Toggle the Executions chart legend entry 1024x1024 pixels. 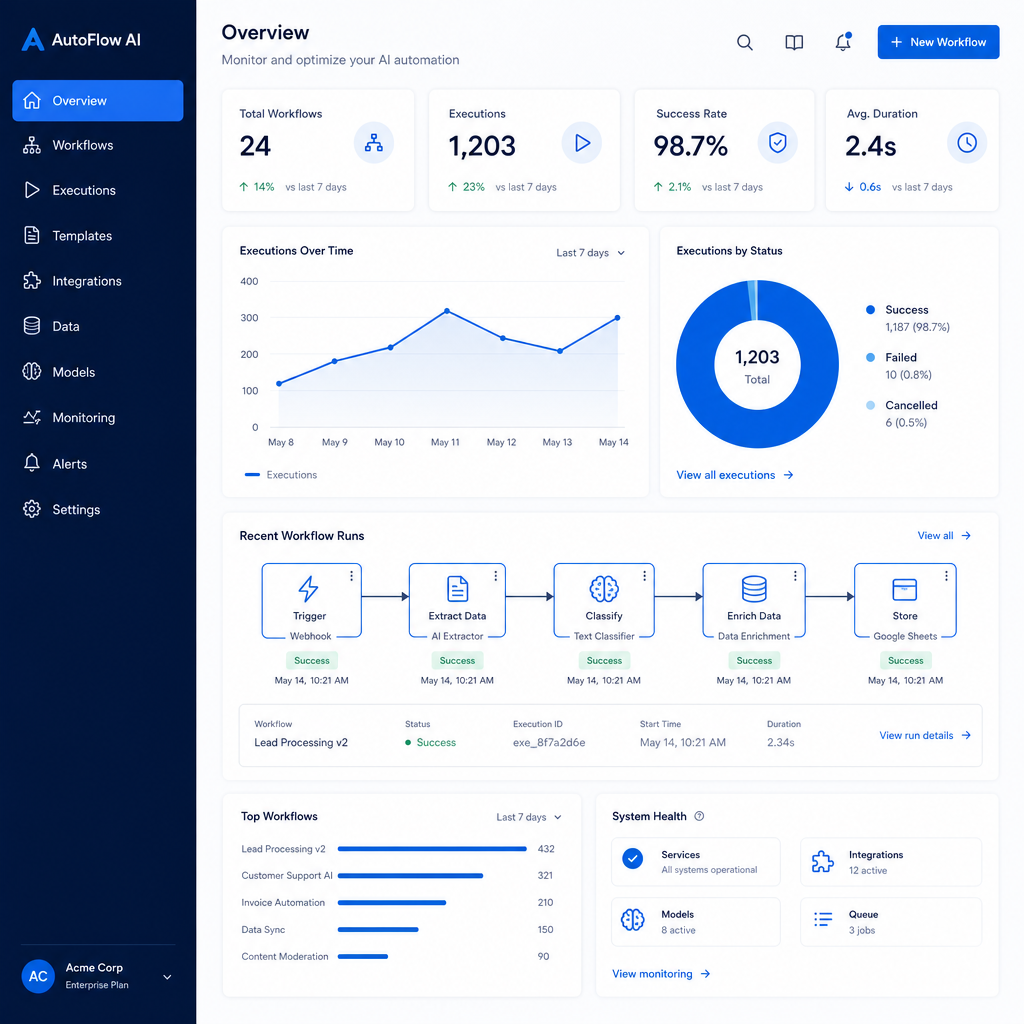click(280, 475)
